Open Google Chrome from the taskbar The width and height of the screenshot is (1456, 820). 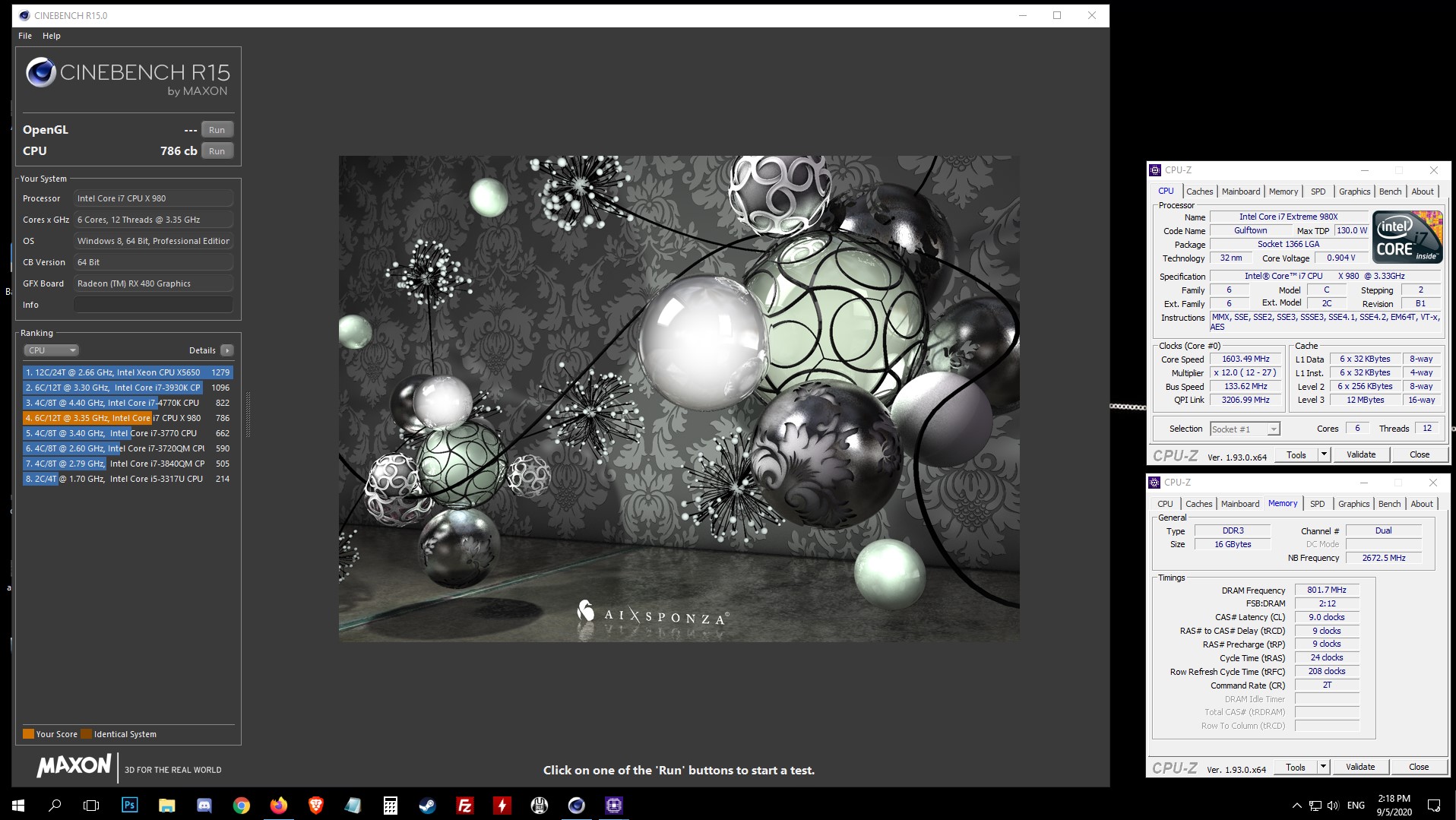coord(242,805)
